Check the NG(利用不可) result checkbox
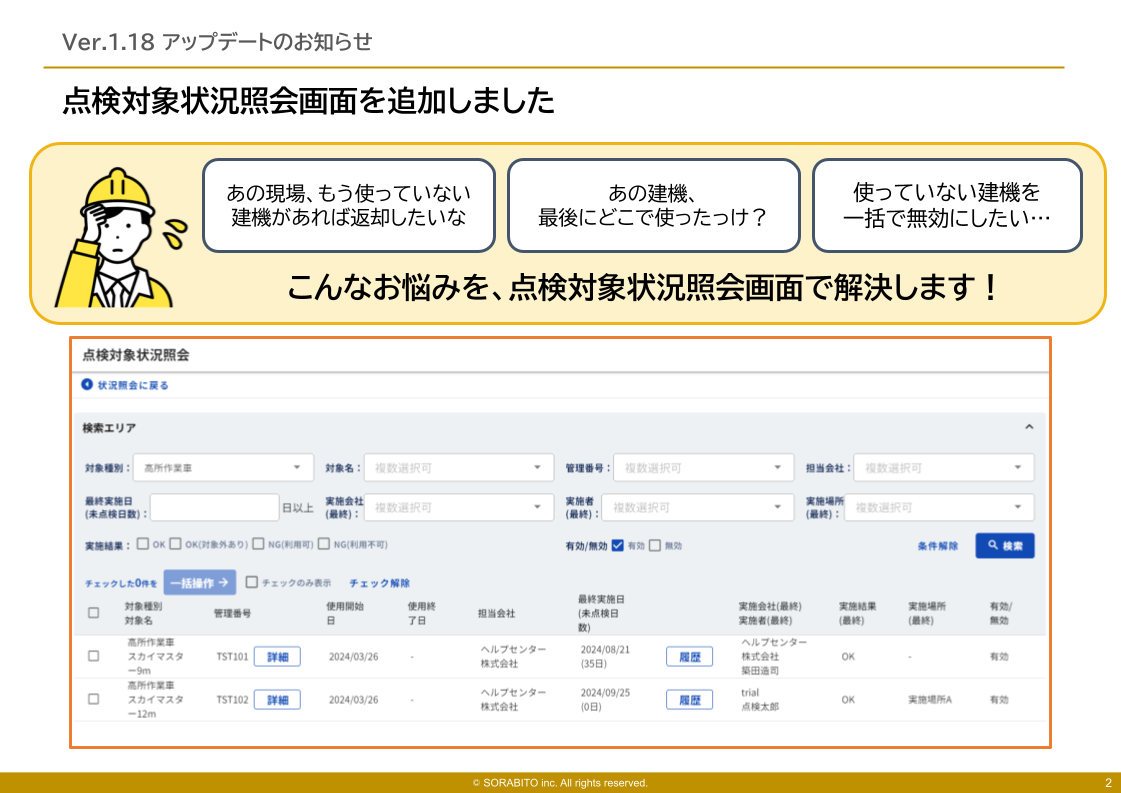The image size is (1121, 793). pos(324,545)
